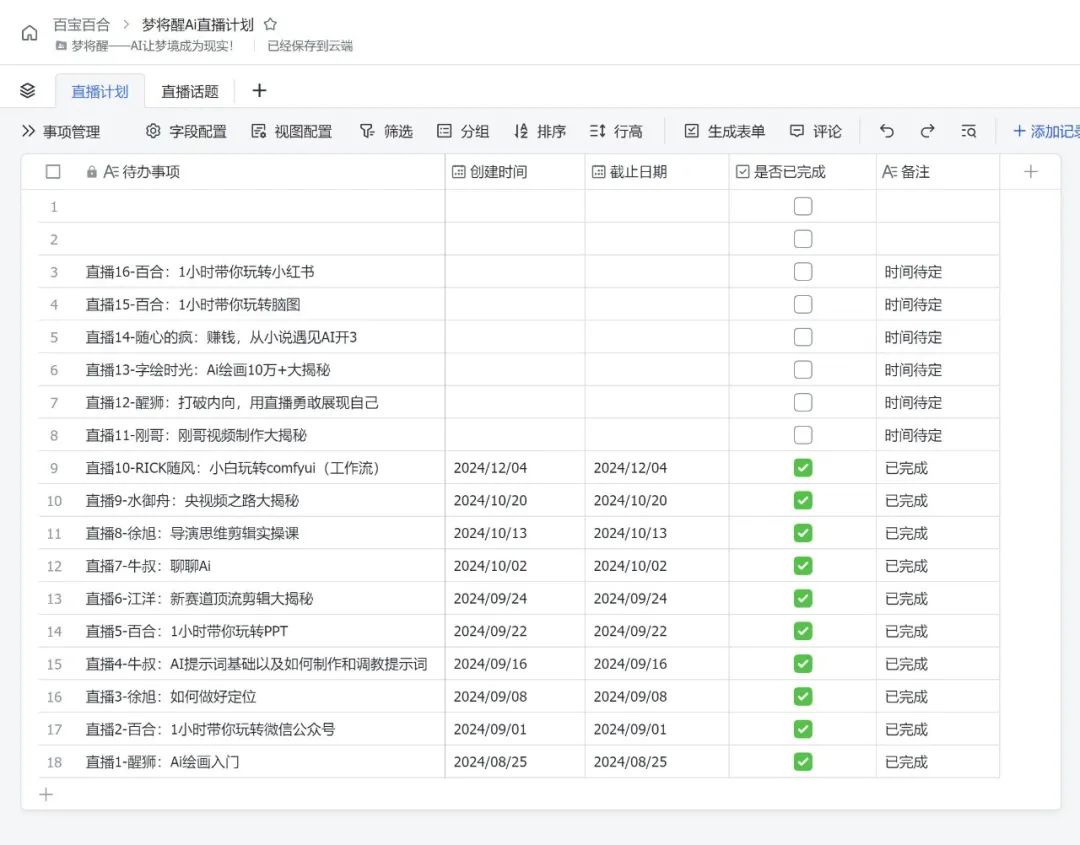Adjust 行高 row height

pyautogui.click(x=618, y=130)
